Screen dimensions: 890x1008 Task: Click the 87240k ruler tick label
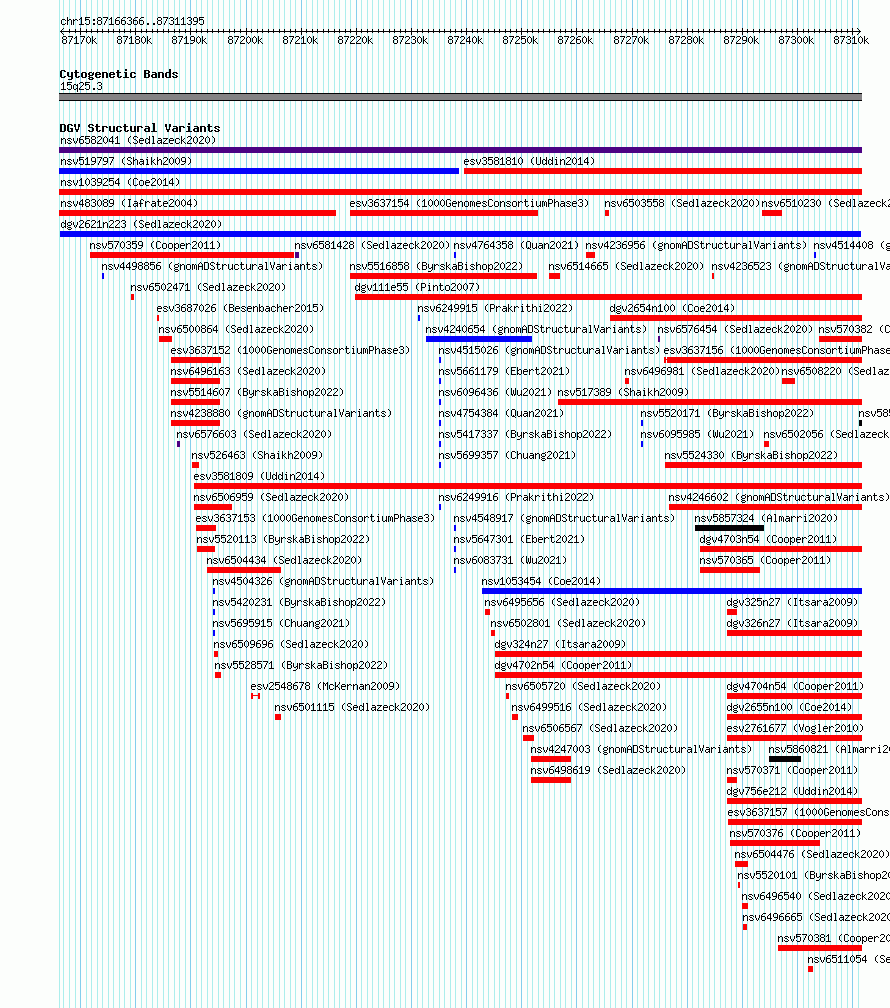pyautogui.click(x=465, y=40)
